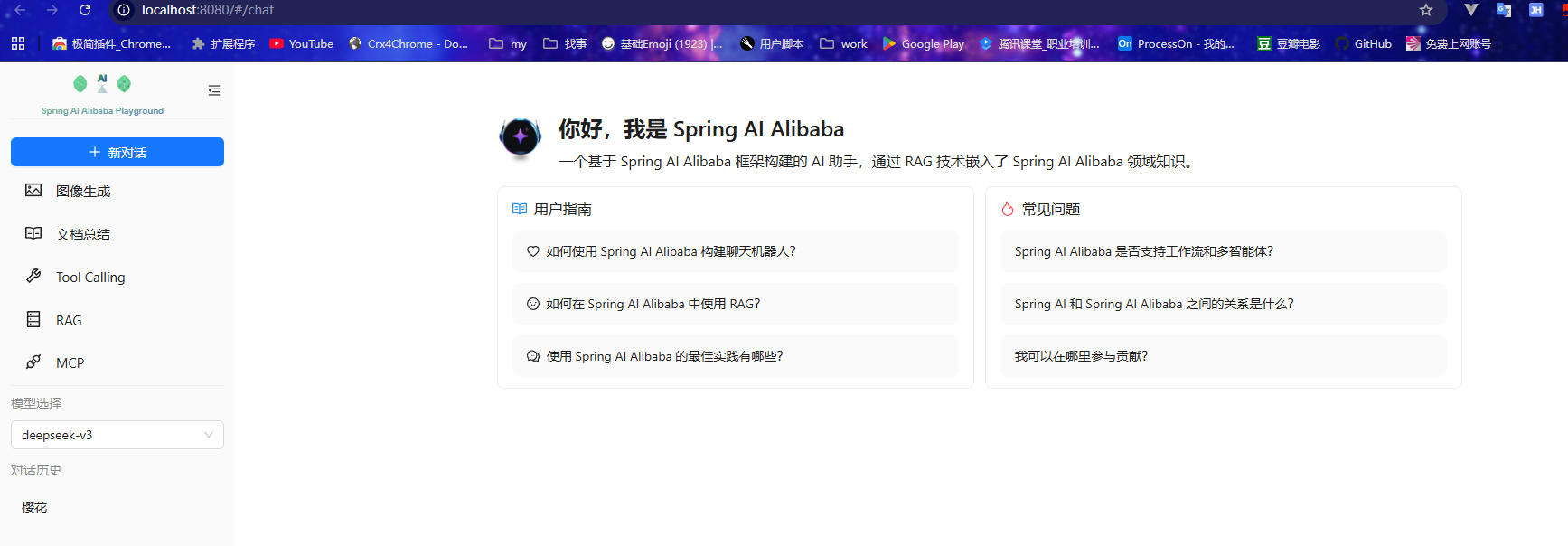Click the database icon beside RAG
This screenshot has width=1568, height=546.
(33, 319)
